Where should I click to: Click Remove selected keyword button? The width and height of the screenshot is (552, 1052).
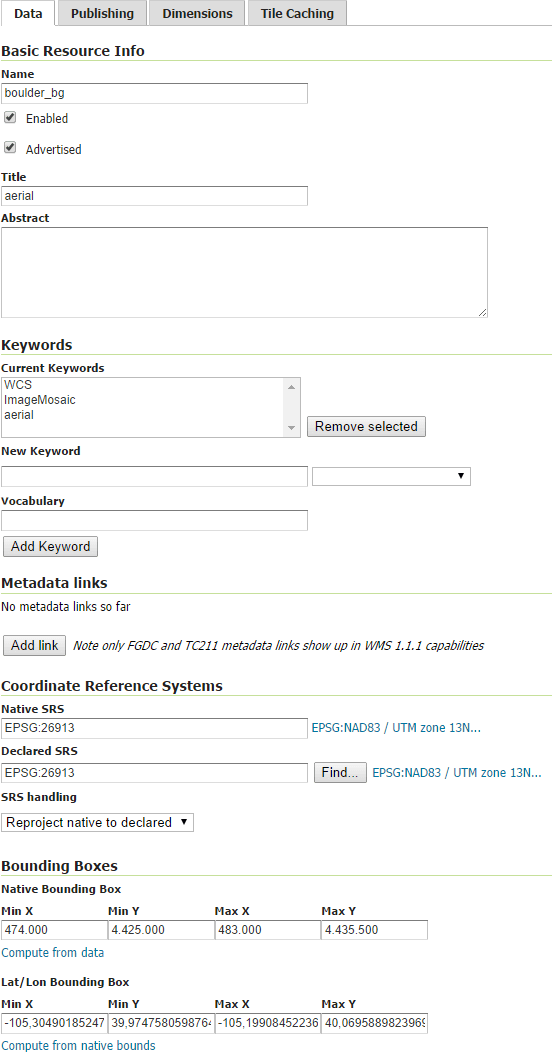click(366, 426)
